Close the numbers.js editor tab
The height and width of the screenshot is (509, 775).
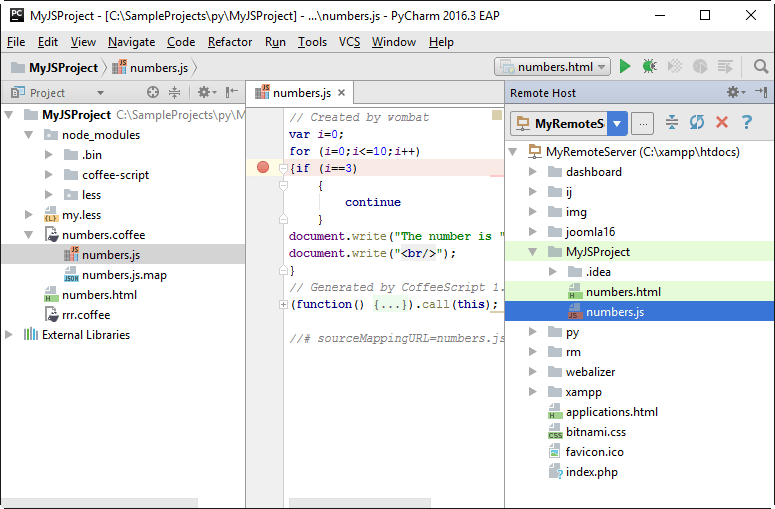point(341,93)
